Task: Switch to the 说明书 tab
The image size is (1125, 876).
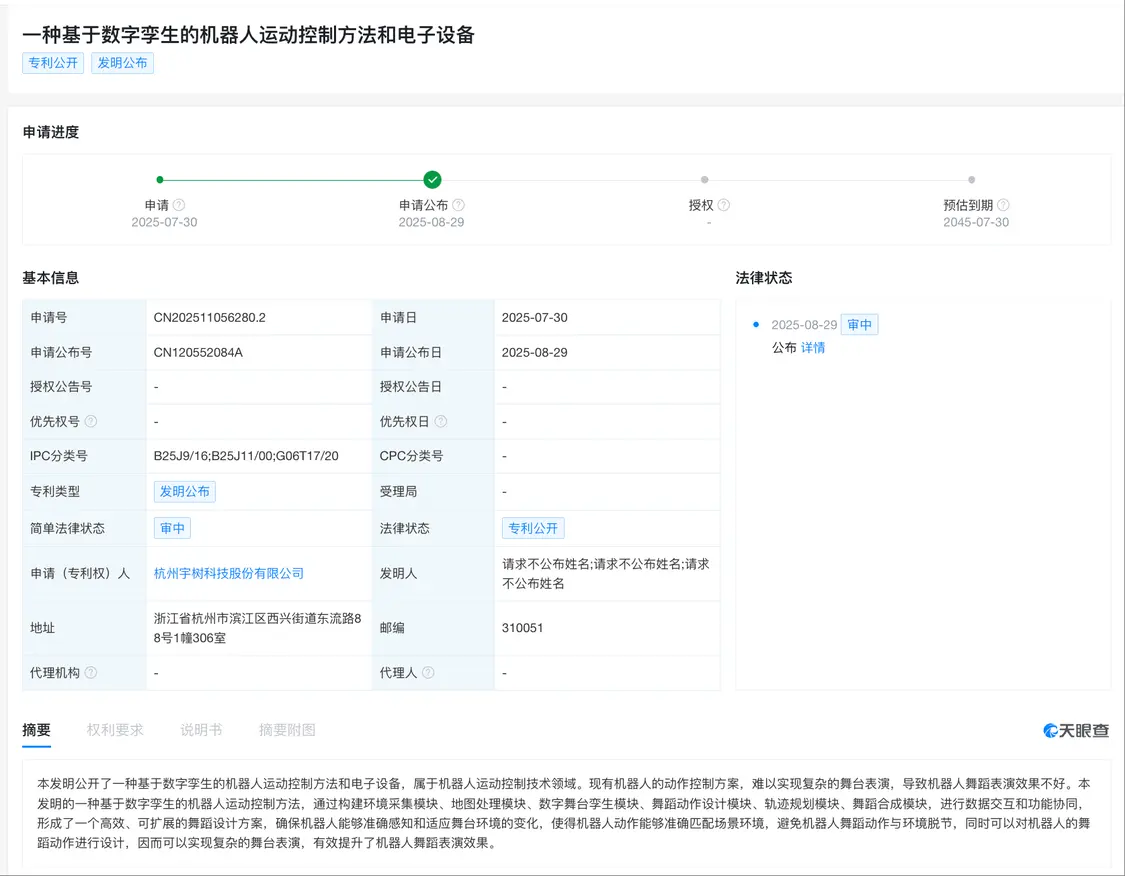Action: coord(200,730)
